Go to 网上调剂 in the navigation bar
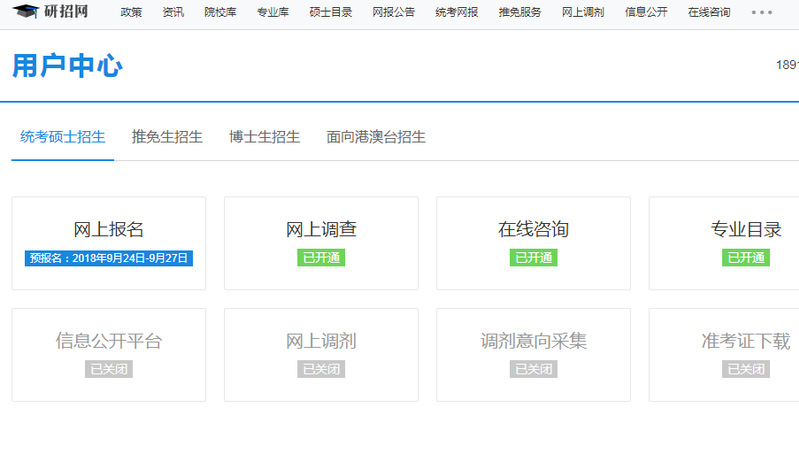This screenshot has height=454, width=799. pos(583,12)
